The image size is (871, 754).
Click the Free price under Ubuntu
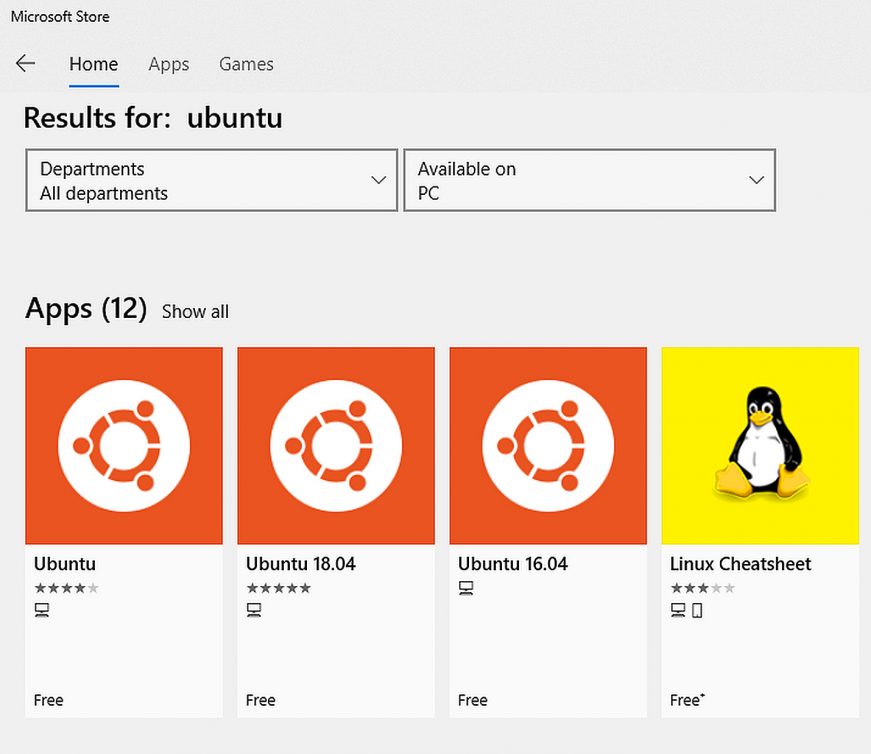point(48,700)
